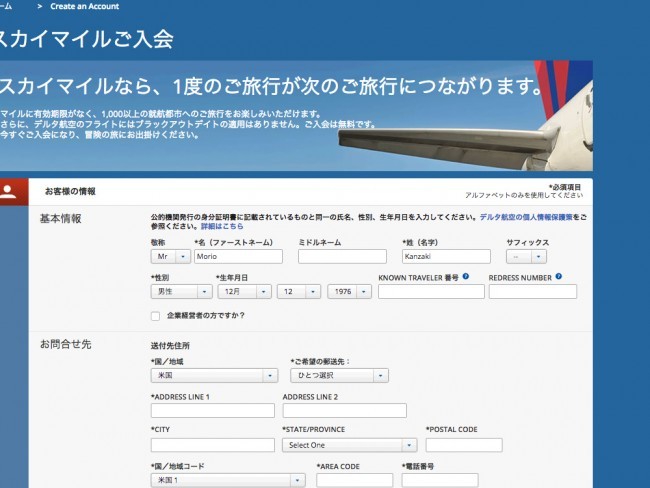Image resolution: width=650 pixels, height=488 pixels.
Task: Click the スカイマイルご入会 page heading
Action: [85, 39]
